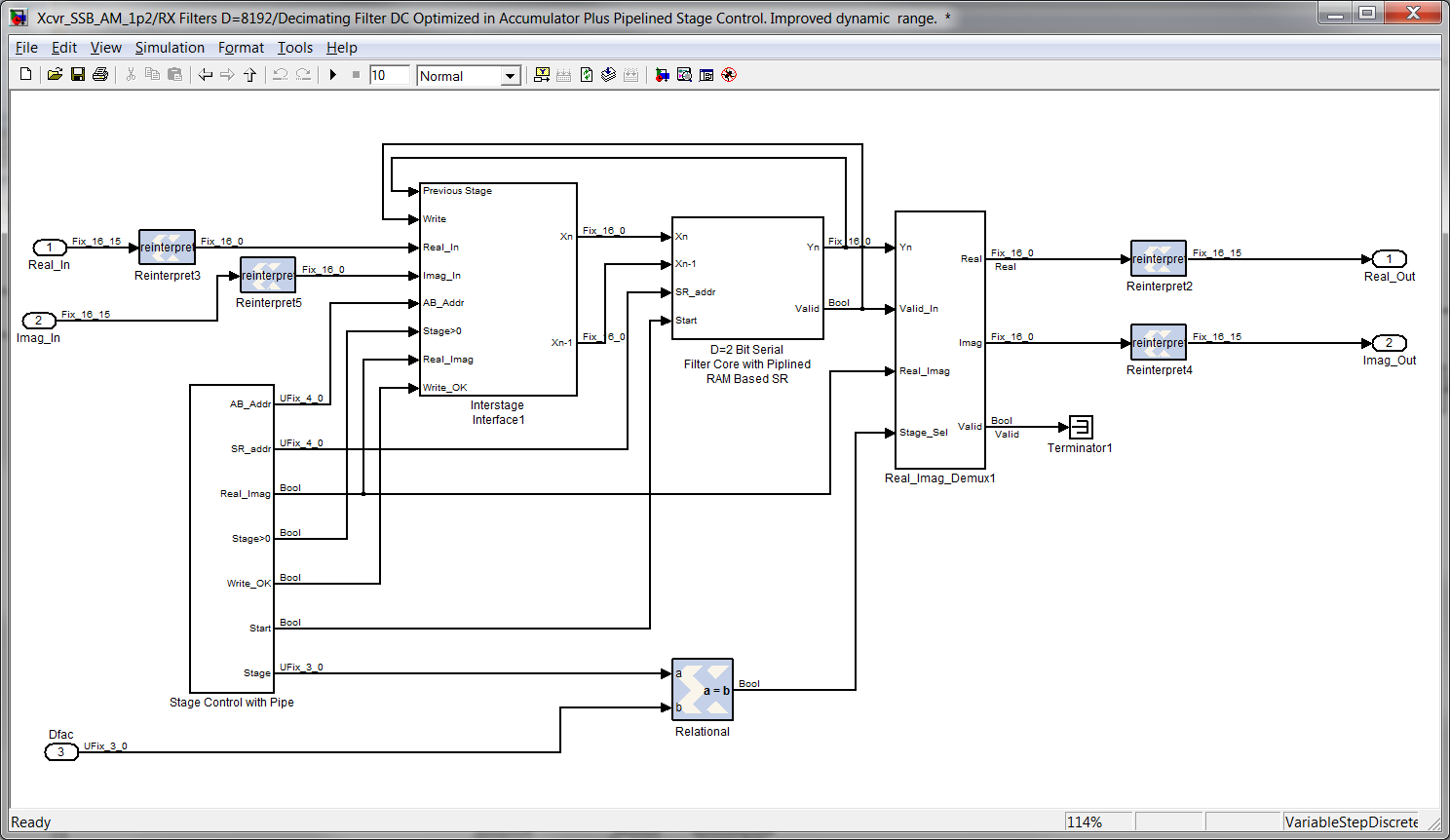Open the debugger toolbar icon
The image size is (1450, 840).
[729, 75]
